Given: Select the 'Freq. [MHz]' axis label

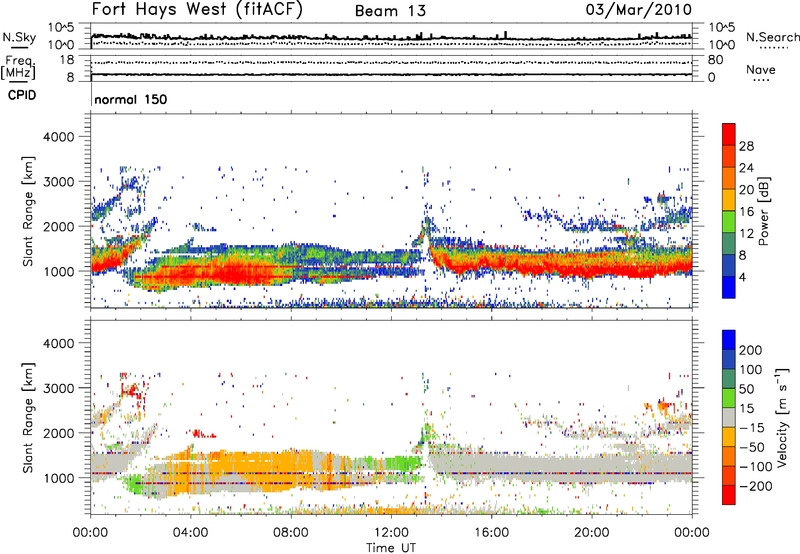Looking at the screenshot, I should tap(18, 68).
